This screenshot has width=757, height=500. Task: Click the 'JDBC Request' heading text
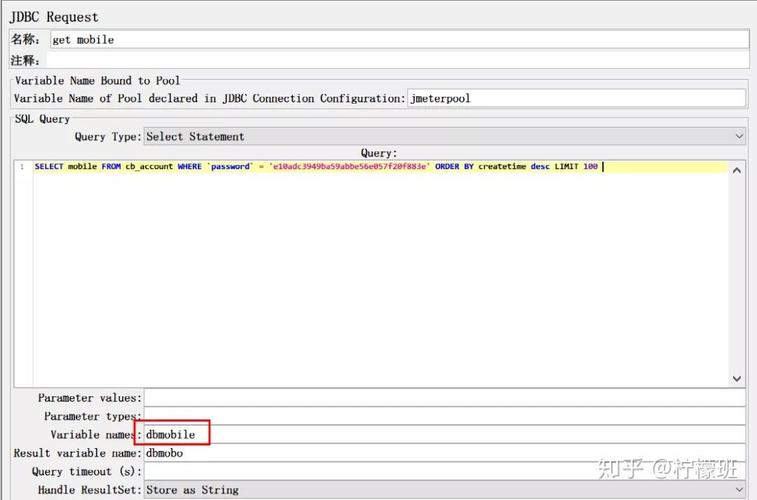pyautogui.click(x=54, y=17)
